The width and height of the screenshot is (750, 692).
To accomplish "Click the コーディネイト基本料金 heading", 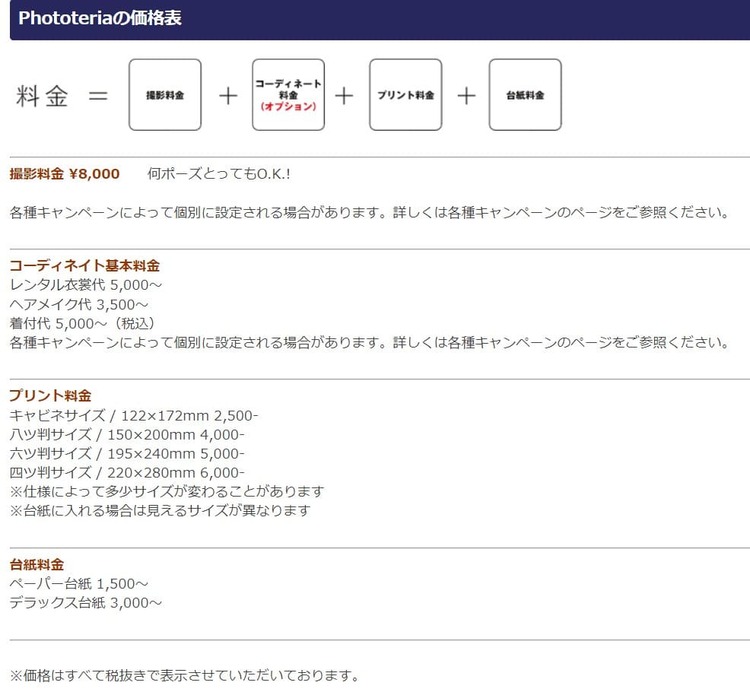I will (x=85, y=265).
